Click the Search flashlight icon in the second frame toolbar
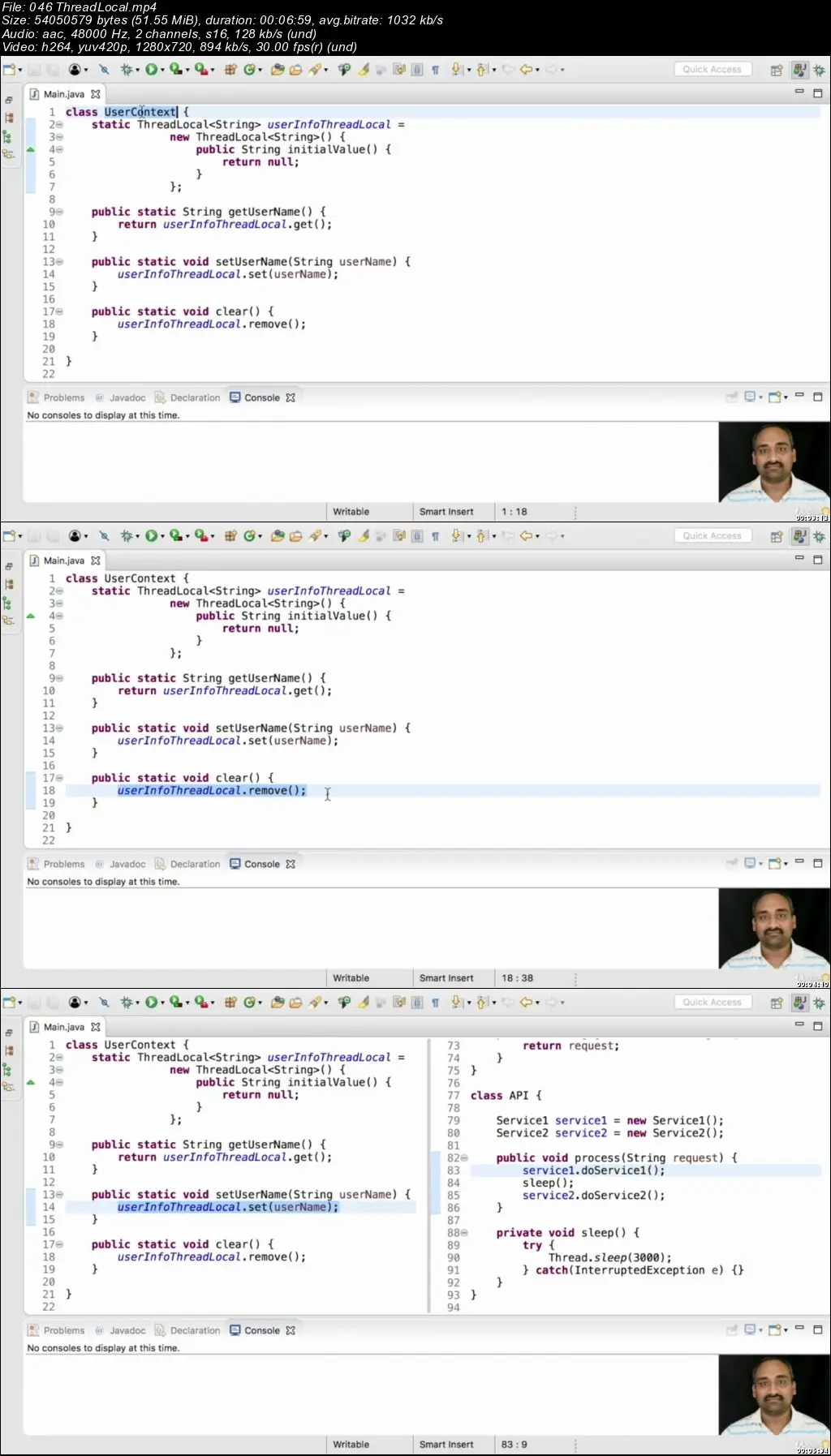 (x=314, y=536)
